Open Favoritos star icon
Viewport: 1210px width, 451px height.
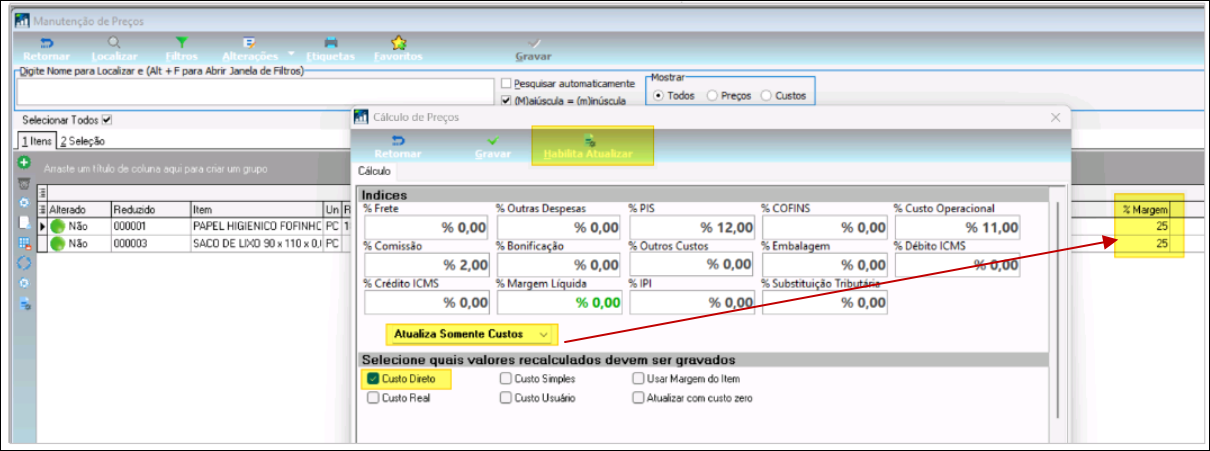[398, 49]
